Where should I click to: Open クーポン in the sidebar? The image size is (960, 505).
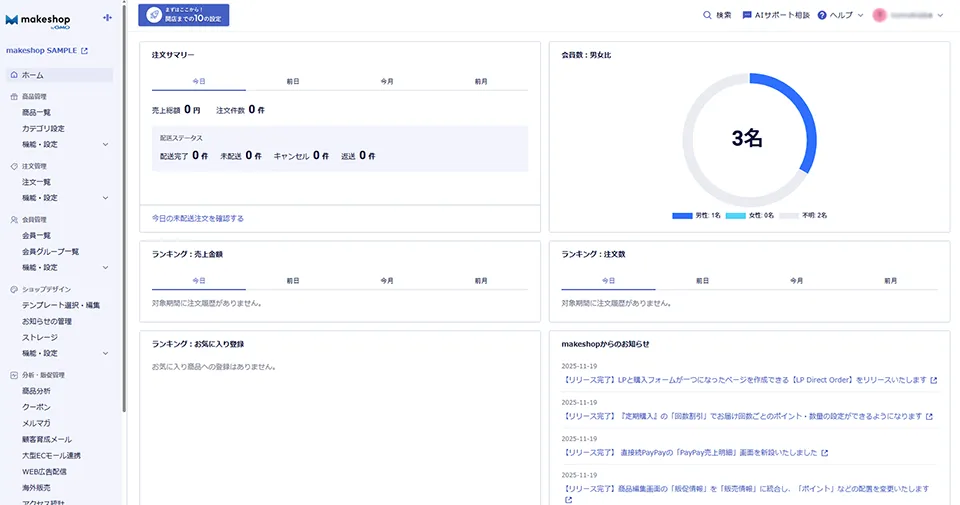pyautogui.click(x=36, y=408)
